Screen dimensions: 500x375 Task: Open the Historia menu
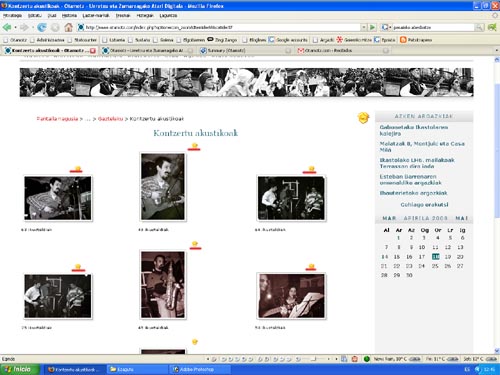(x=69, y=15)
